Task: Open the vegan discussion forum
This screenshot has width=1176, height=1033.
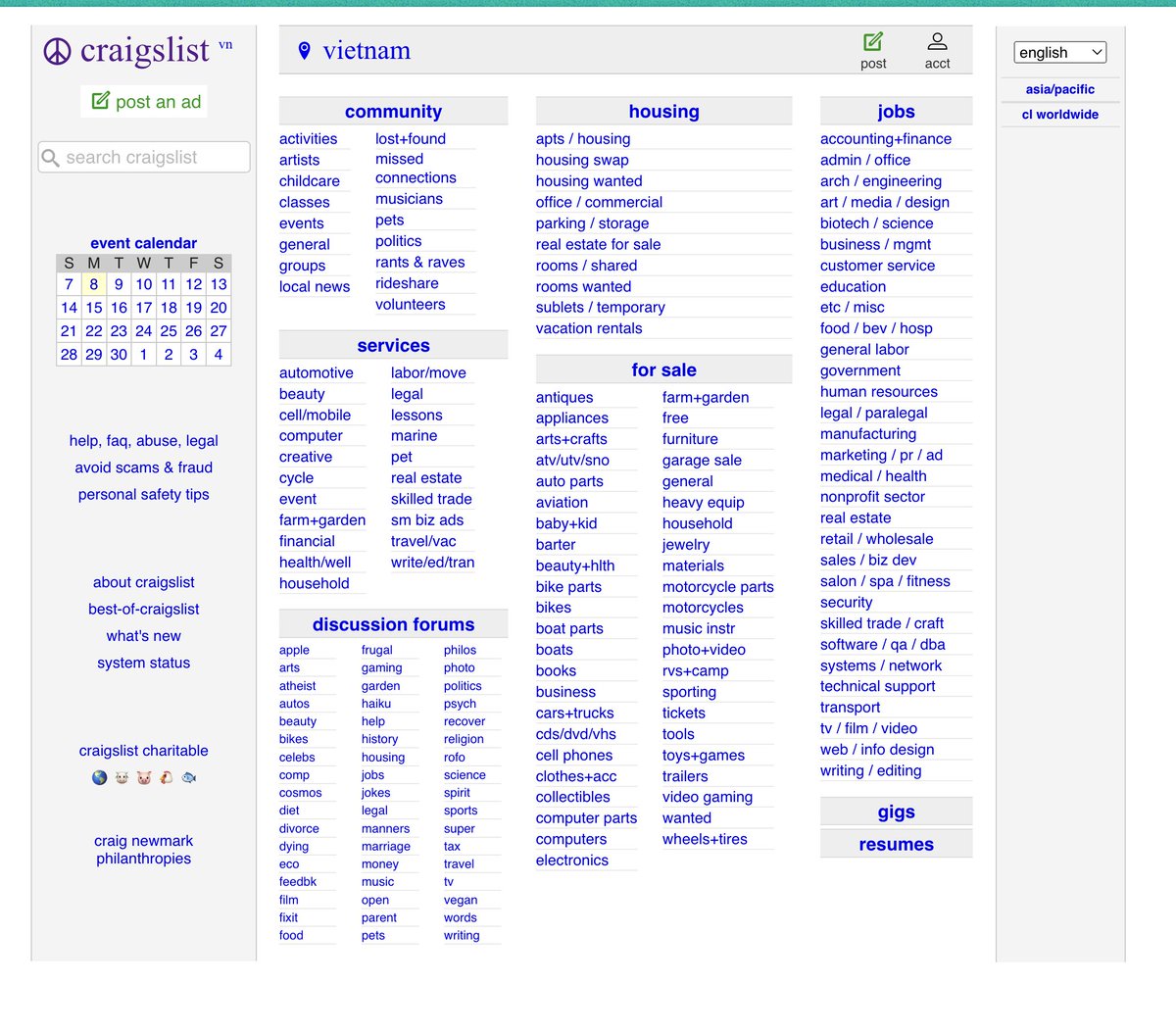Action: pyautogui.click(x=461, y=900)
